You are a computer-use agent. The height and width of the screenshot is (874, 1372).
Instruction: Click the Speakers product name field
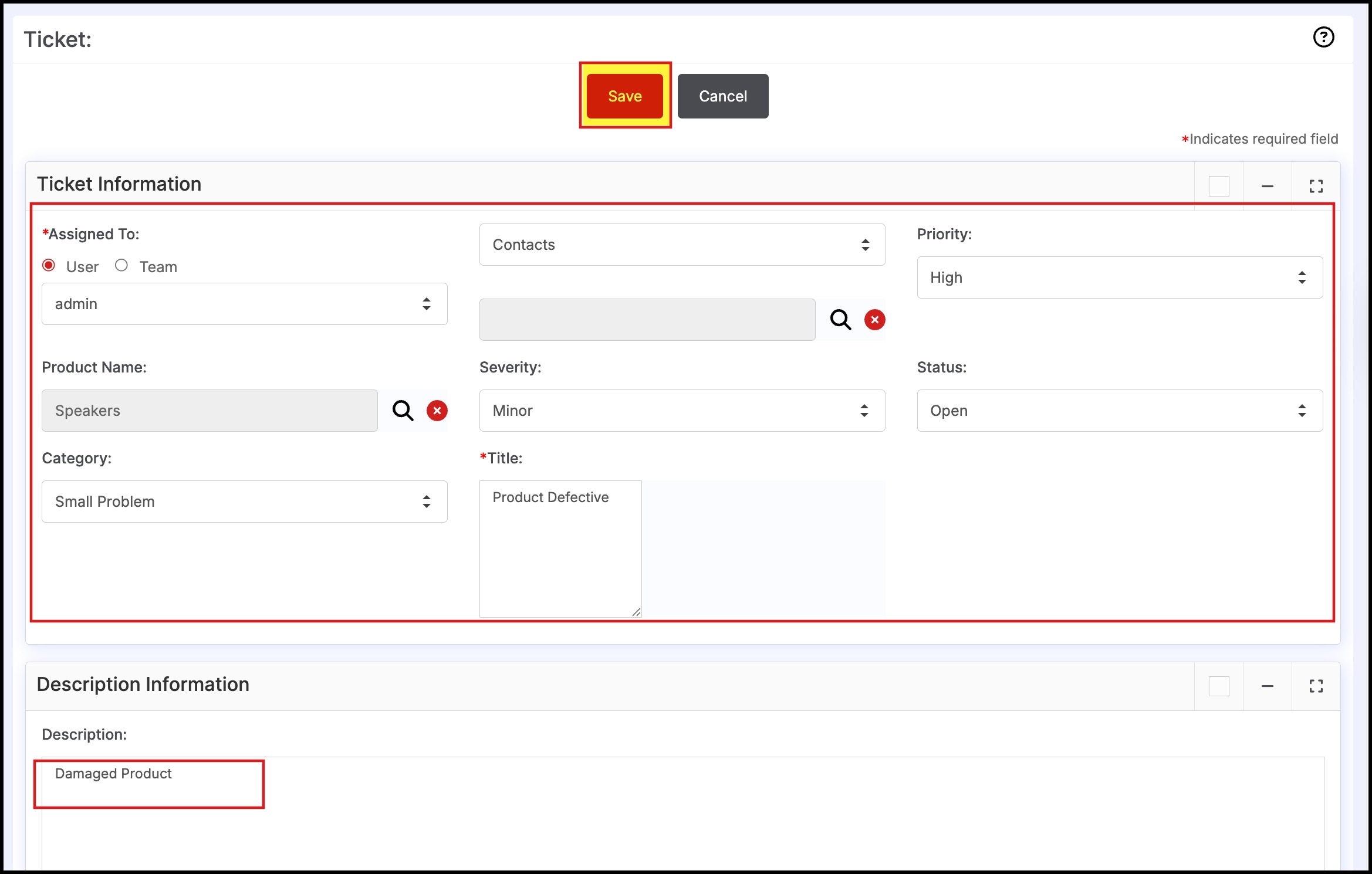(x=209, y=411)
